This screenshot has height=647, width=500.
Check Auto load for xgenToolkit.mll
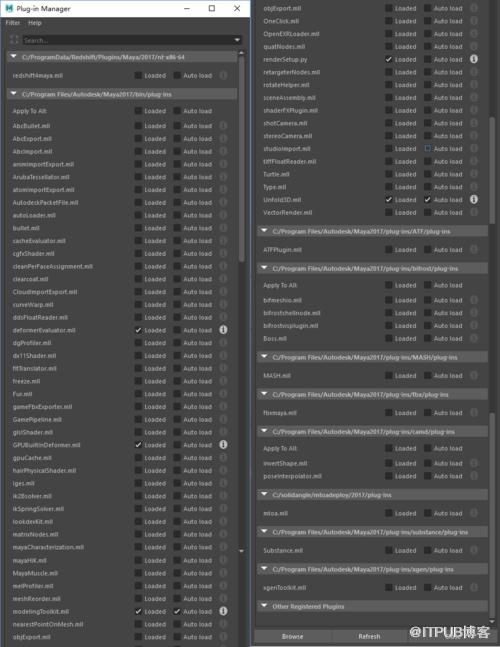click(428, 587)
